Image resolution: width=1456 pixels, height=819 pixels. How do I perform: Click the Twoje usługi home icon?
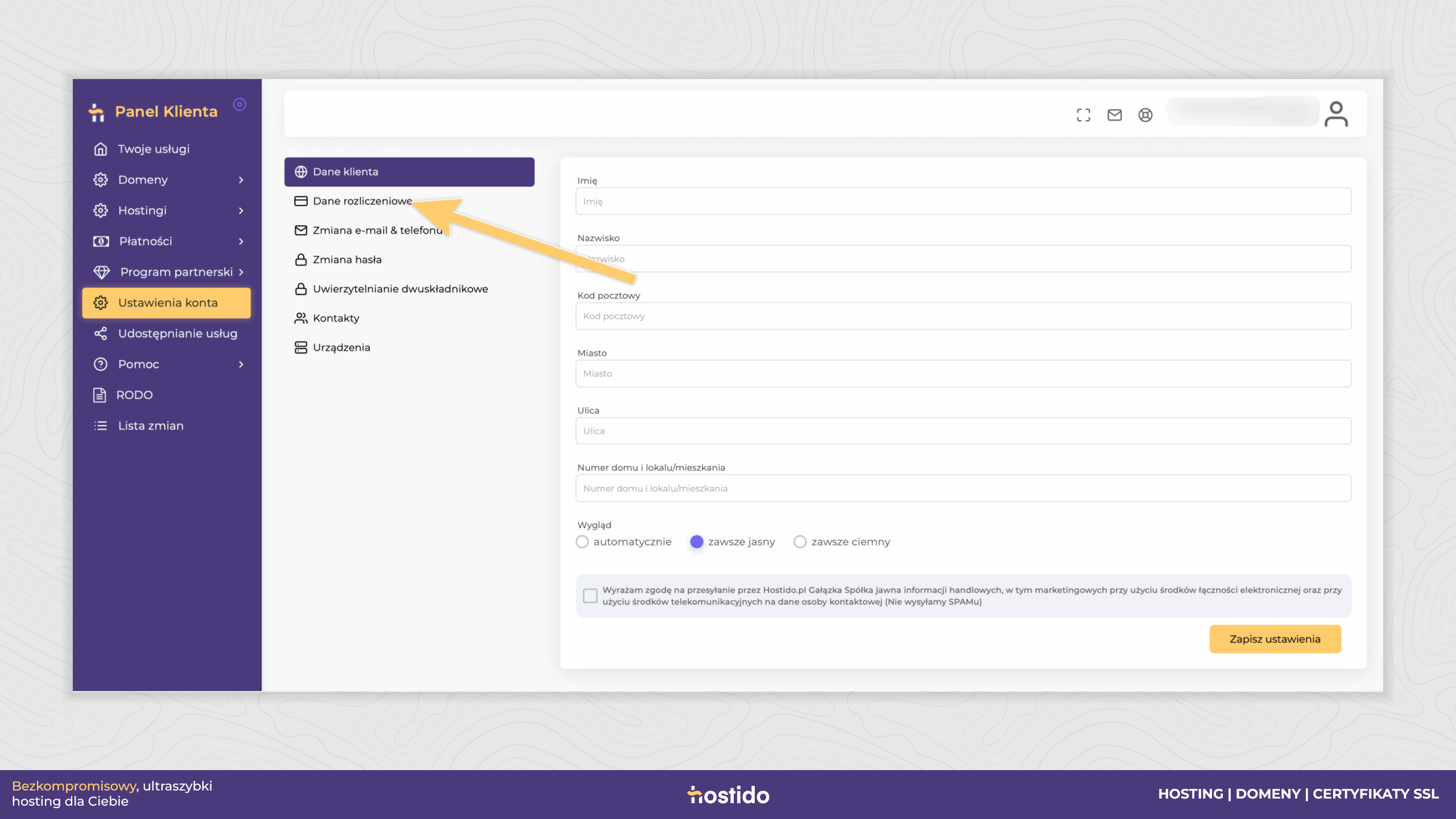(101, 149)
